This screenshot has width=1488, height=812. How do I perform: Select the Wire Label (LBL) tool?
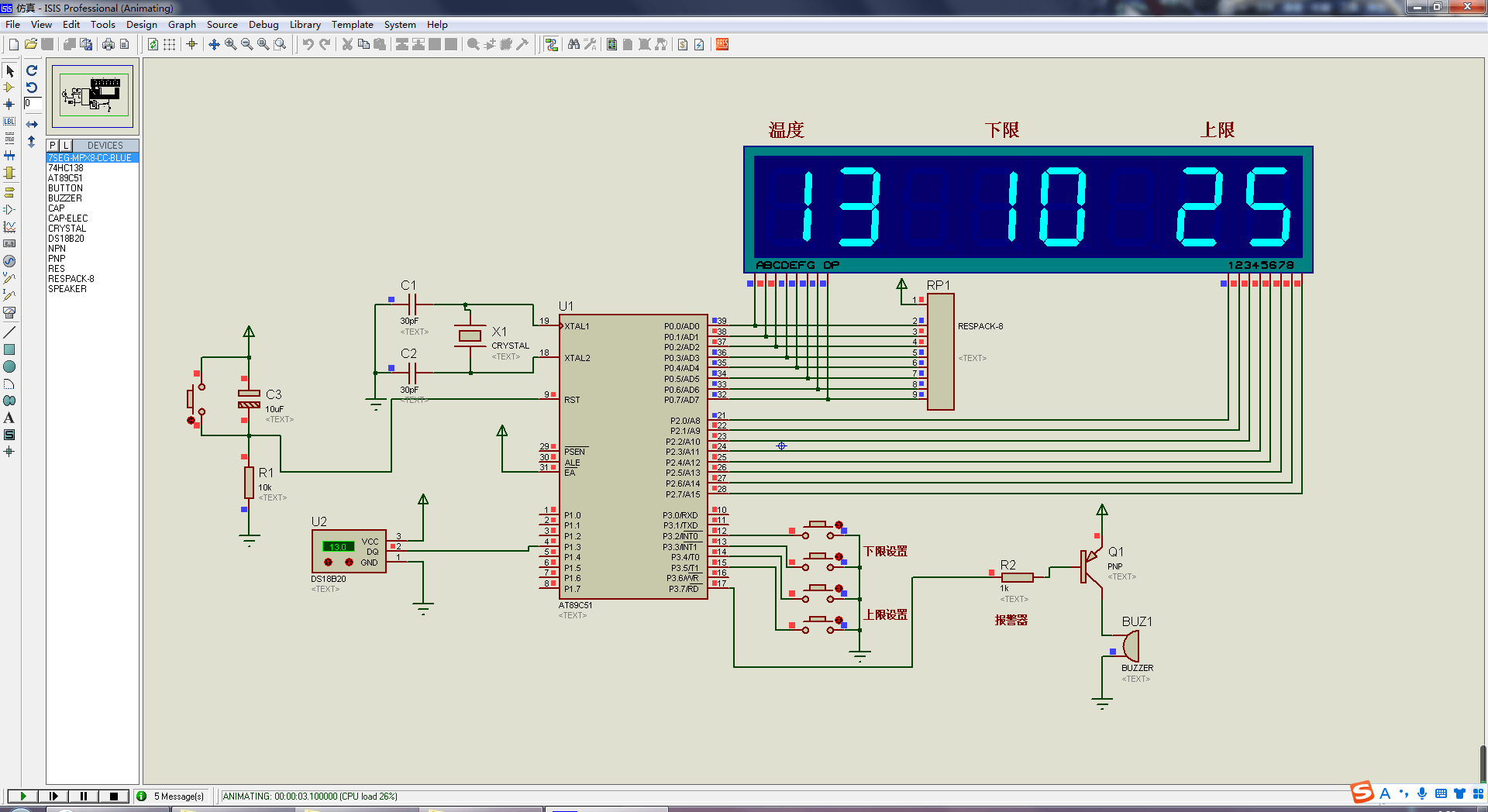pos(9,122)
